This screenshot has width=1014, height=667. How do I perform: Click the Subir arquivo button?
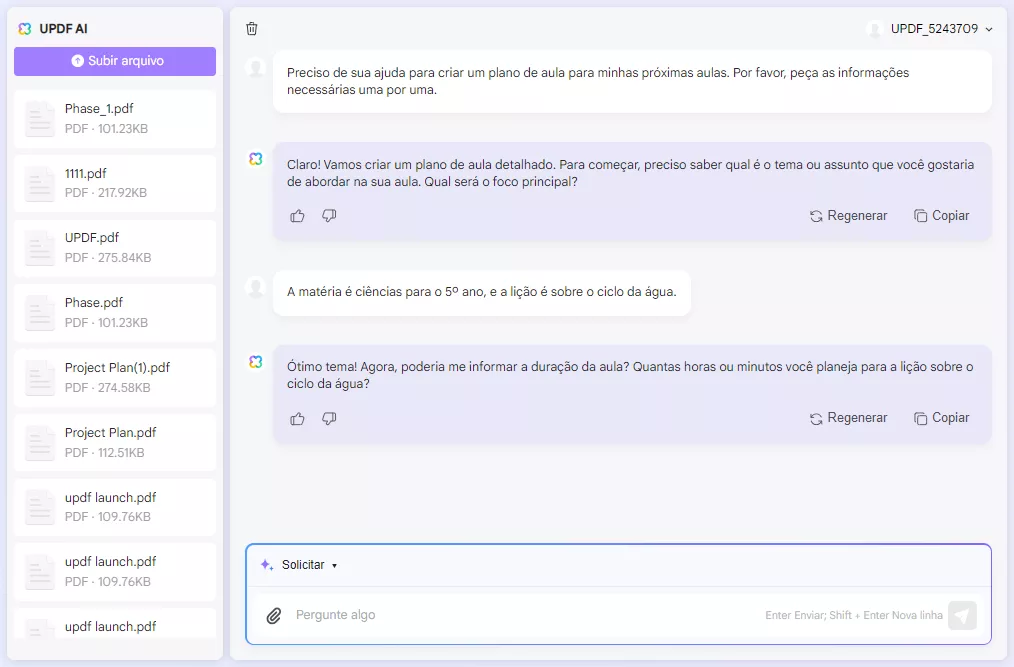click(114, 62)
